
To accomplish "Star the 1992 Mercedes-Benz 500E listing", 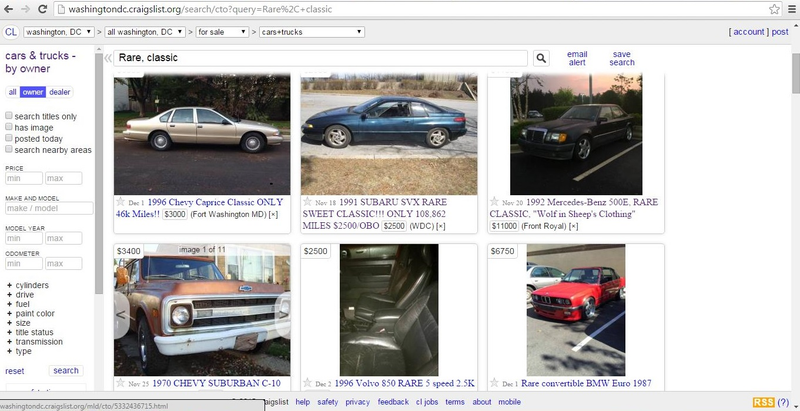I will click(494, 201).
